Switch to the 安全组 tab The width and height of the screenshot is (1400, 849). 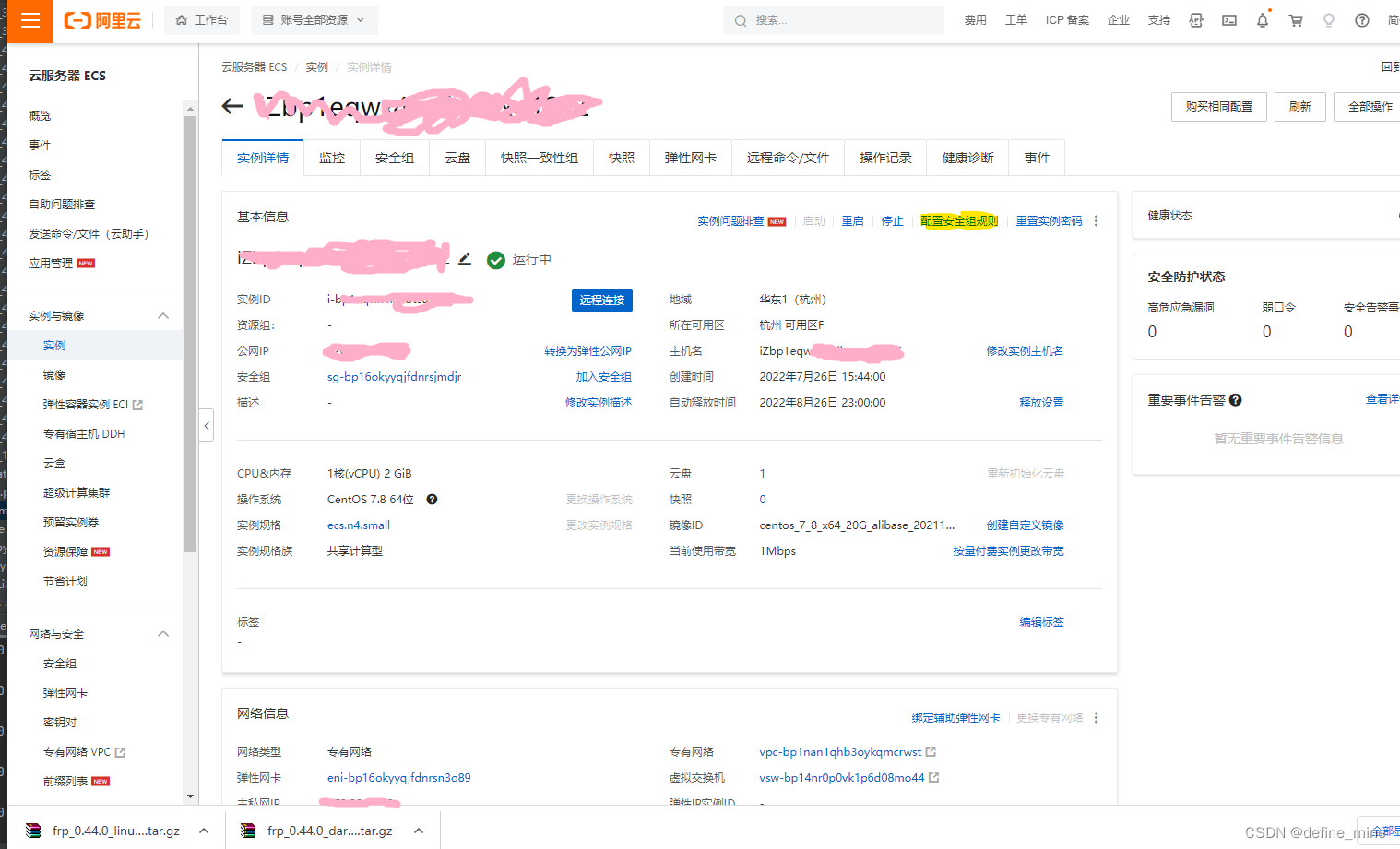tap(395, 157)
